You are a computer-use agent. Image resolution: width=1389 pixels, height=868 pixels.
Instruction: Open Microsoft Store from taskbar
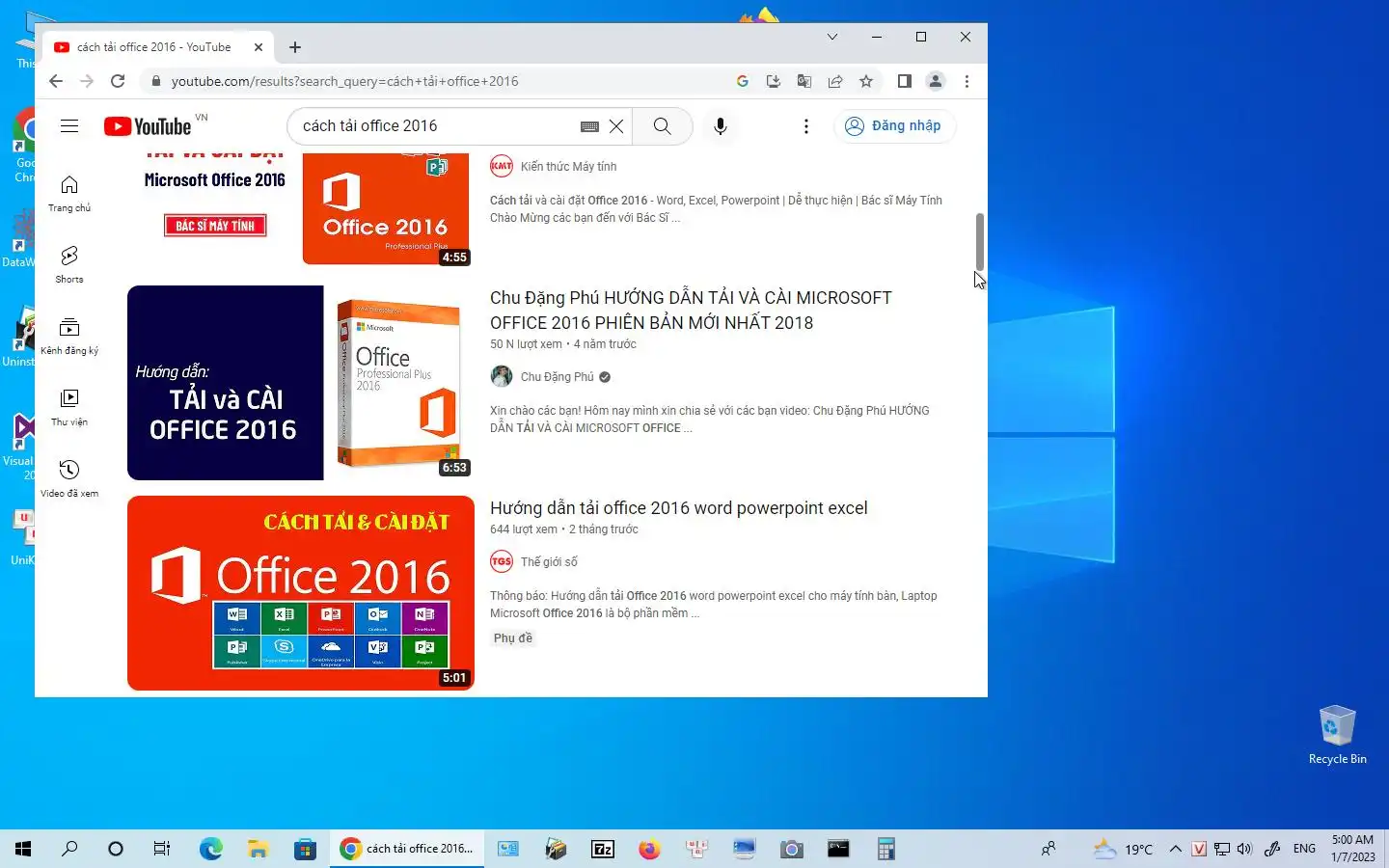coord(305,849)
